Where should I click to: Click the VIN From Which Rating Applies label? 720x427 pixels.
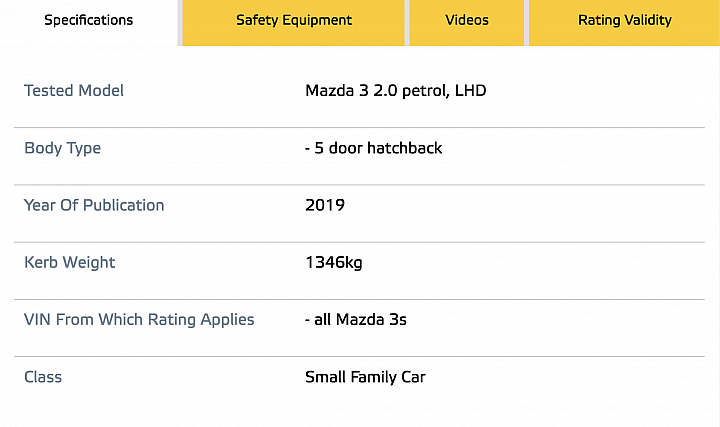pos(139,320)
